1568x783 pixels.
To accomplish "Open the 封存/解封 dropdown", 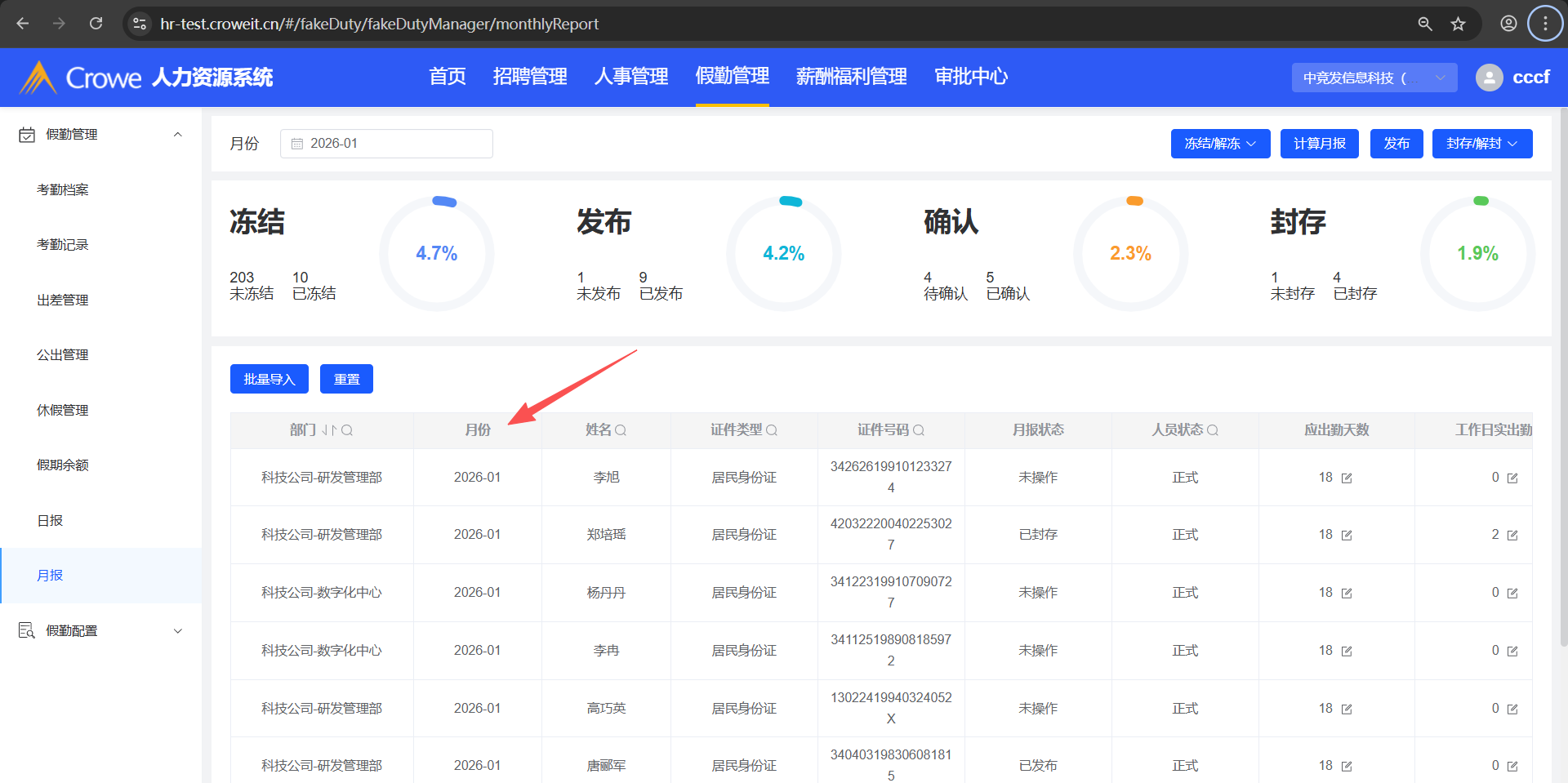I will [x=1481, y=144].
